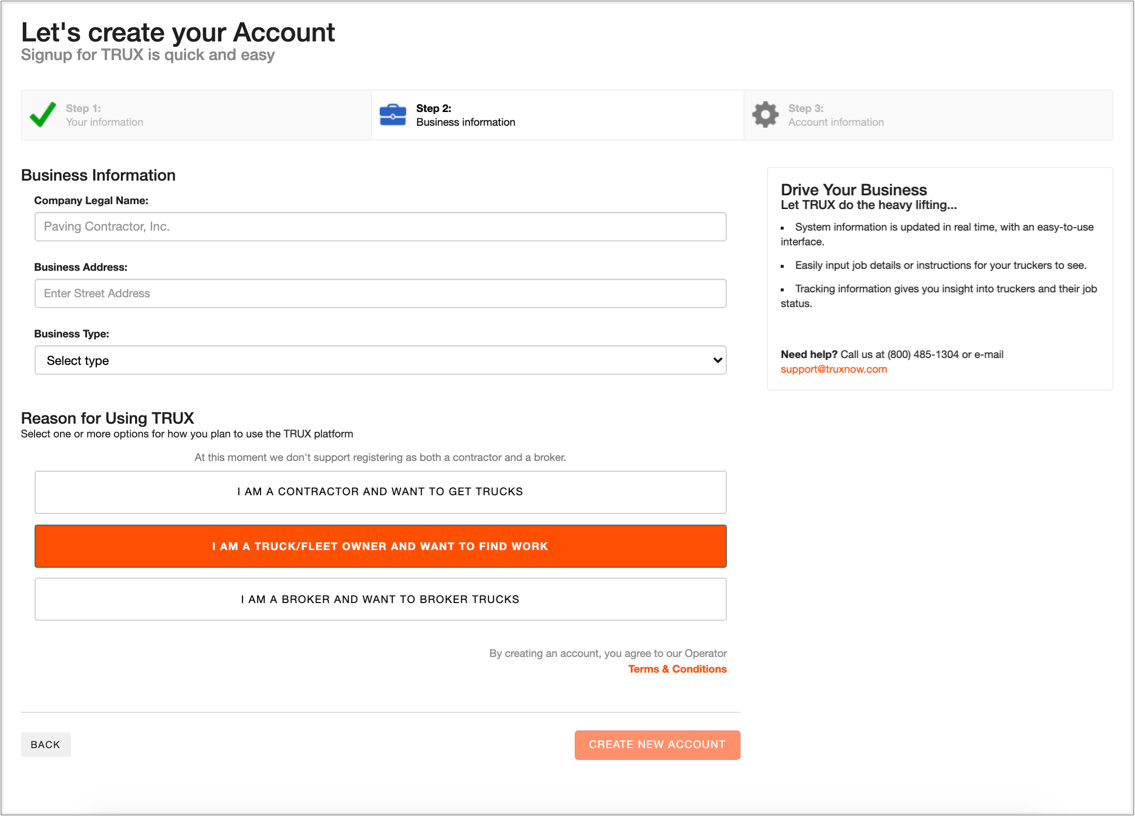
Task: Click the 'Tracking information gives you insight' bullet
Action: (939, 295)
